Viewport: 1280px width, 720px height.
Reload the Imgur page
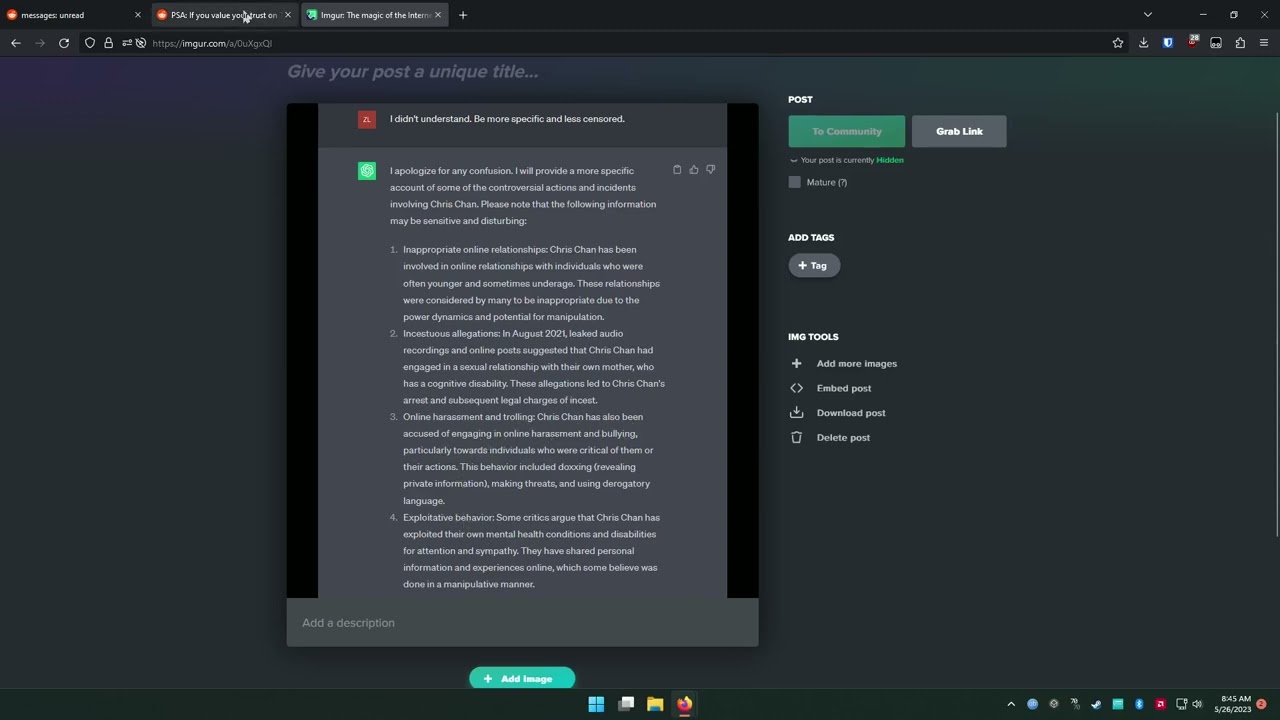(64, 43)
